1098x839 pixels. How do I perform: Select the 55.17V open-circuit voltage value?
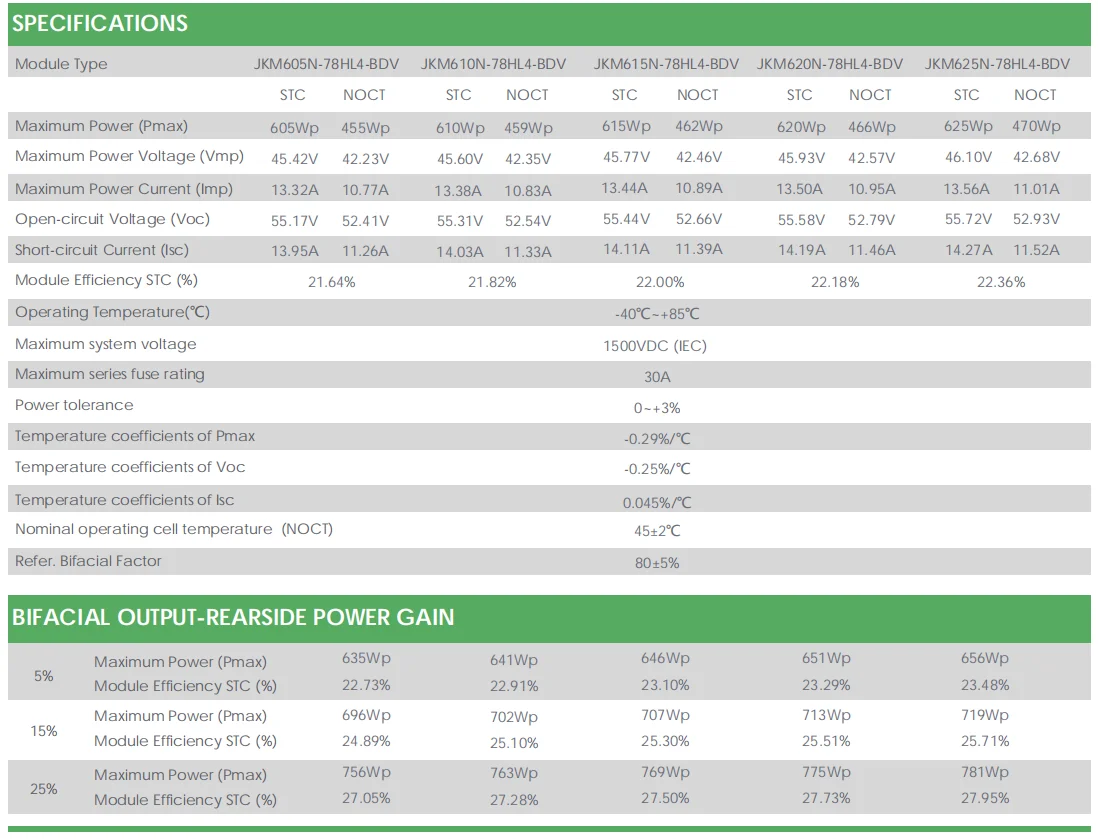(295, 220)
